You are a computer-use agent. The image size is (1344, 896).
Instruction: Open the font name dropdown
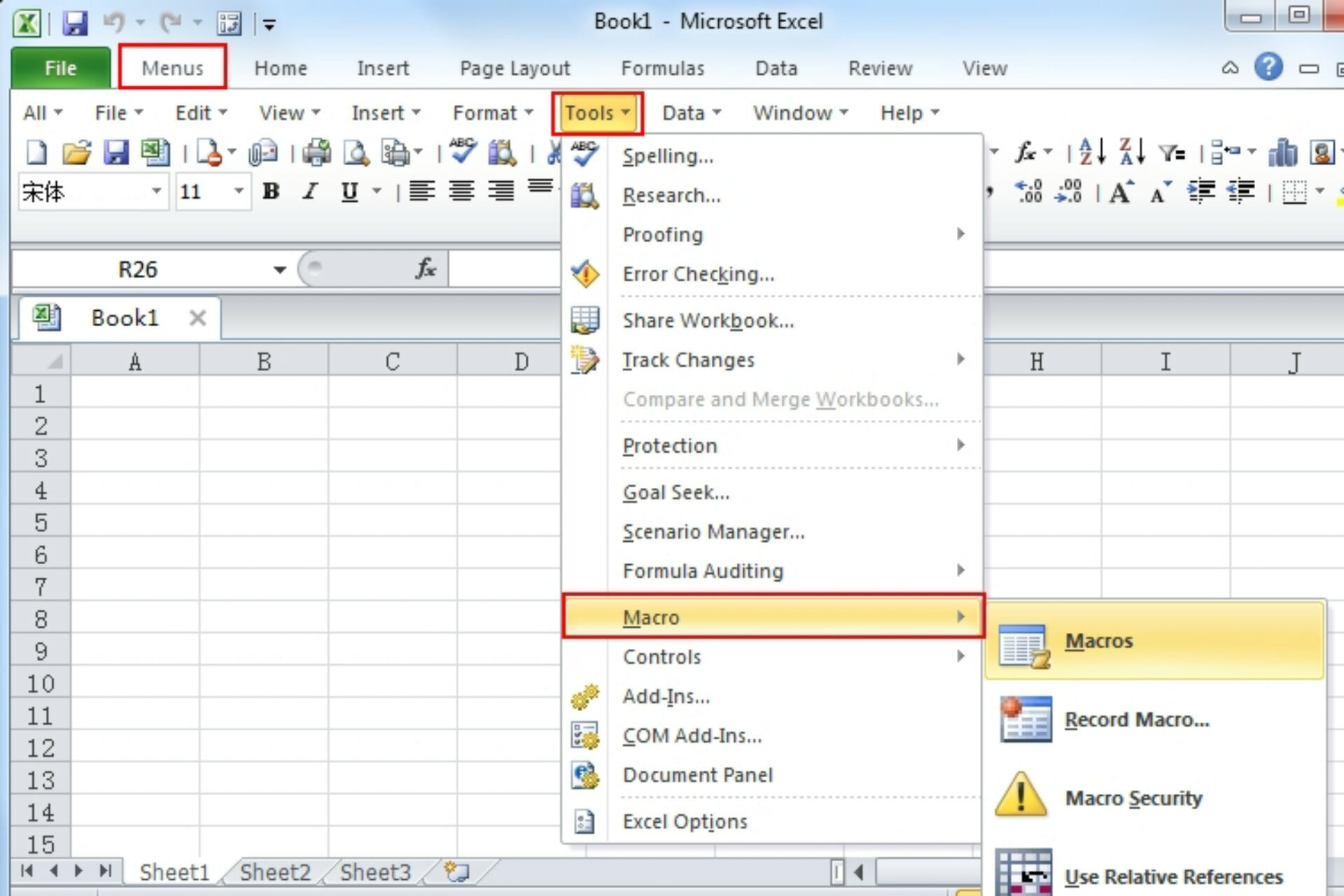click(157, 191)
